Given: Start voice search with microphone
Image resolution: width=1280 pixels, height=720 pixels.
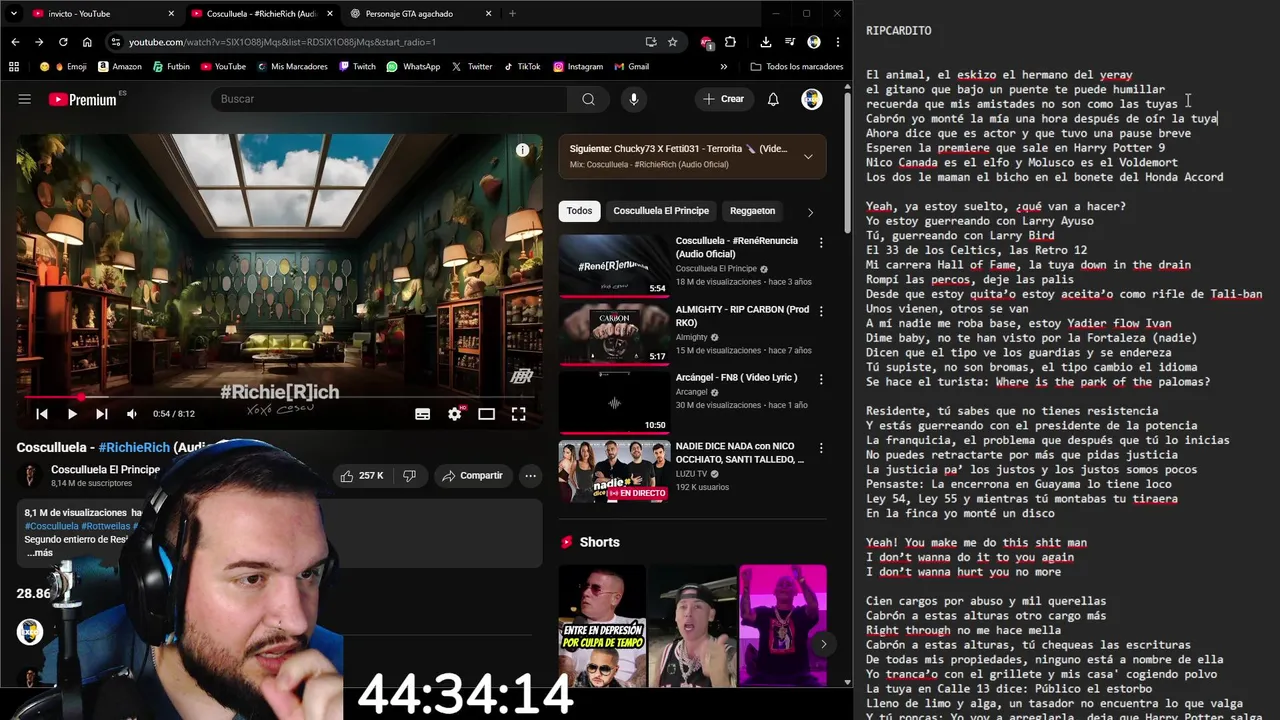Looking at the screenshot, I should pyautogui.click(x=633, y=99).
